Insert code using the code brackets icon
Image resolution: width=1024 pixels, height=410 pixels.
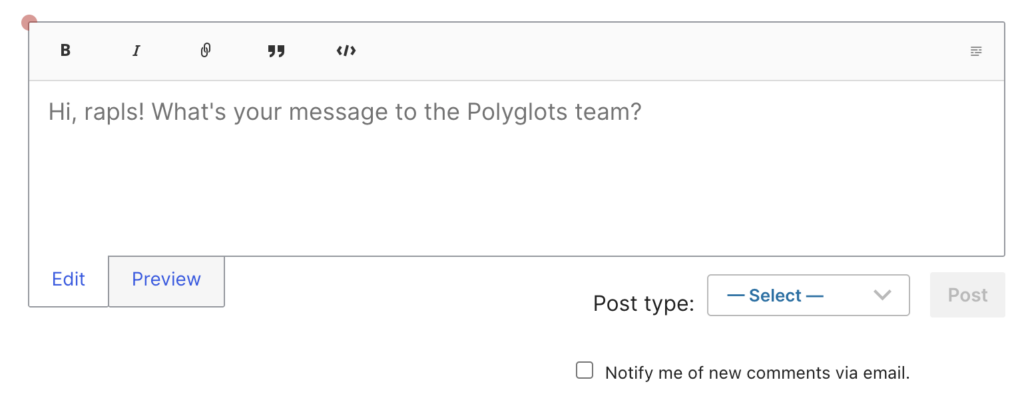click(346, 51)
